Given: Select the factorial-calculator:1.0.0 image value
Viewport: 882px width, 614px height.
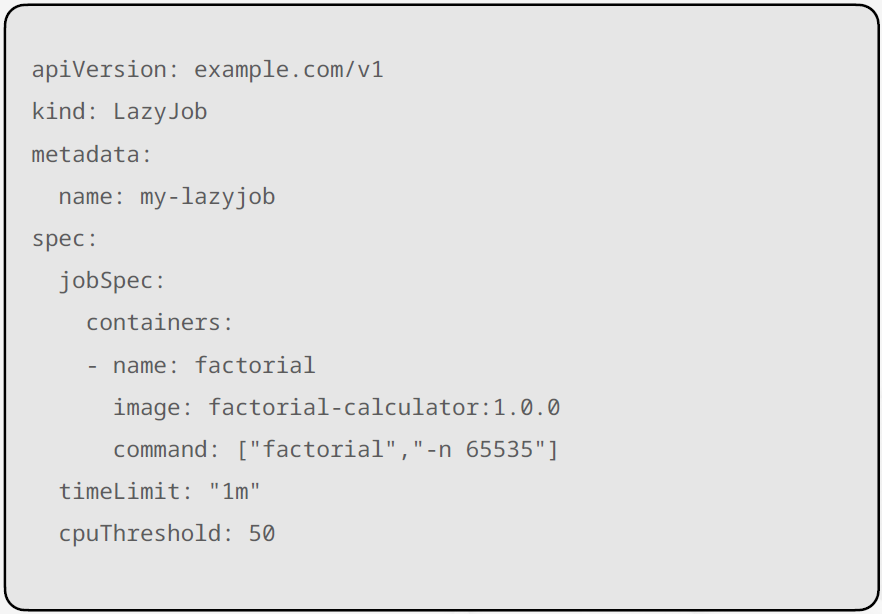Looking at the screenshot, I should coord(384,408).
